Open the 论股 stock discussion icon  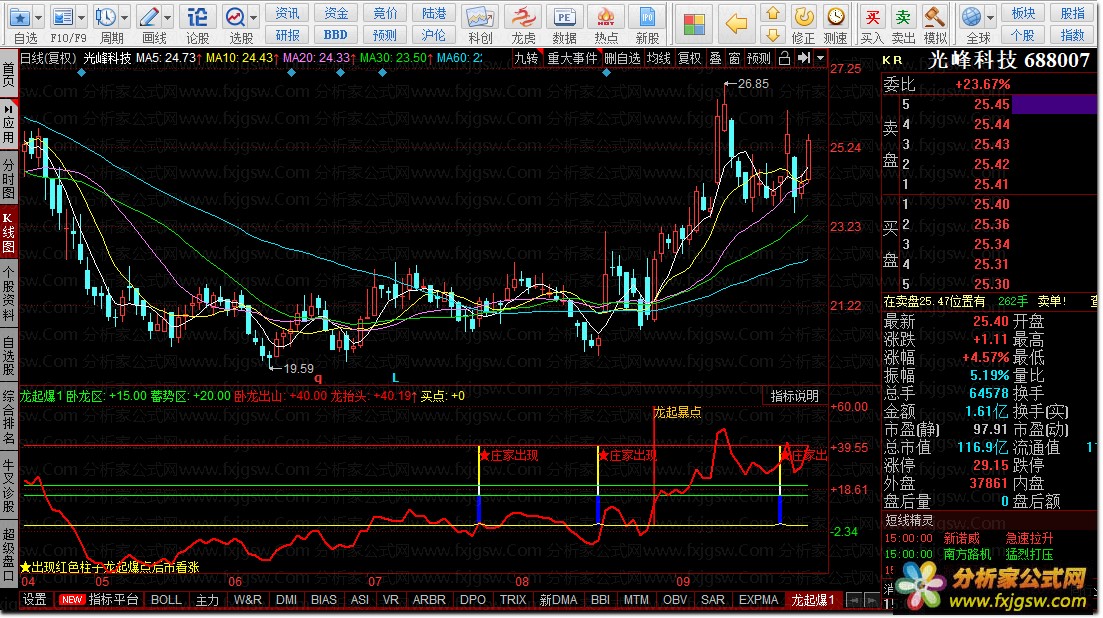(x=198, y=17)
